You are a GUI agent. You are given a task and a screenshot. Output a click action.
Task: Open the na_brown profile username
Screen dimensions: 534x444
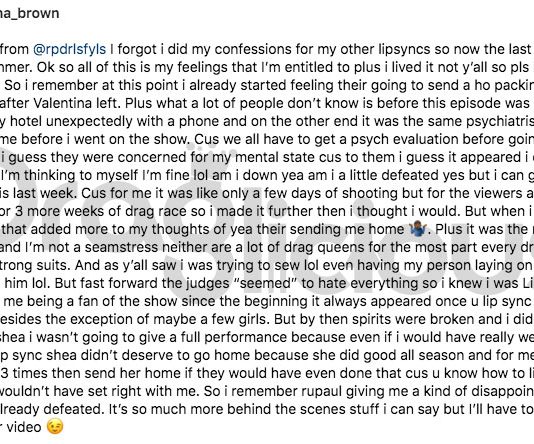29,14
